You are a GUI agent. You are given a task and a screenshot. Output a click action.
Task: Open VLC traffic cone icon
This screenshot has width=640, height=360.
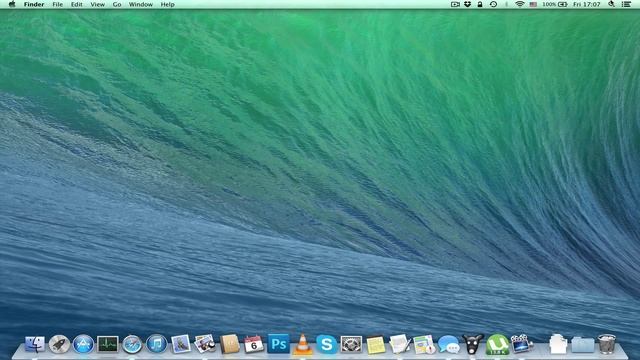click(x=302, y=344)
